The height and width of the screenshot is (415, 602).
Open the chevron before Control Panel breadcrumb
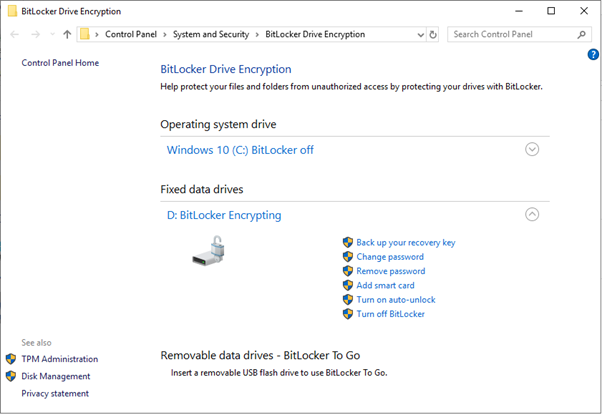97,35
